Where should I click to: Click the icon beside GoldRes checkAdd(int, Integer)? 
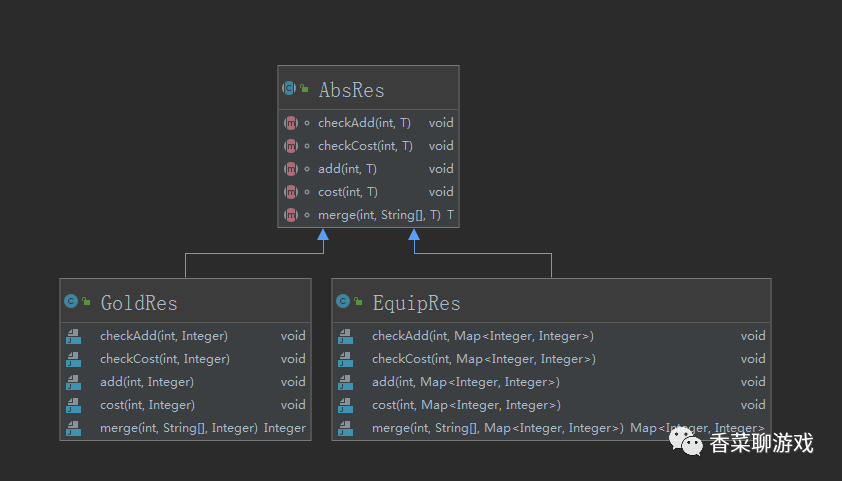(x=74, y=336)
